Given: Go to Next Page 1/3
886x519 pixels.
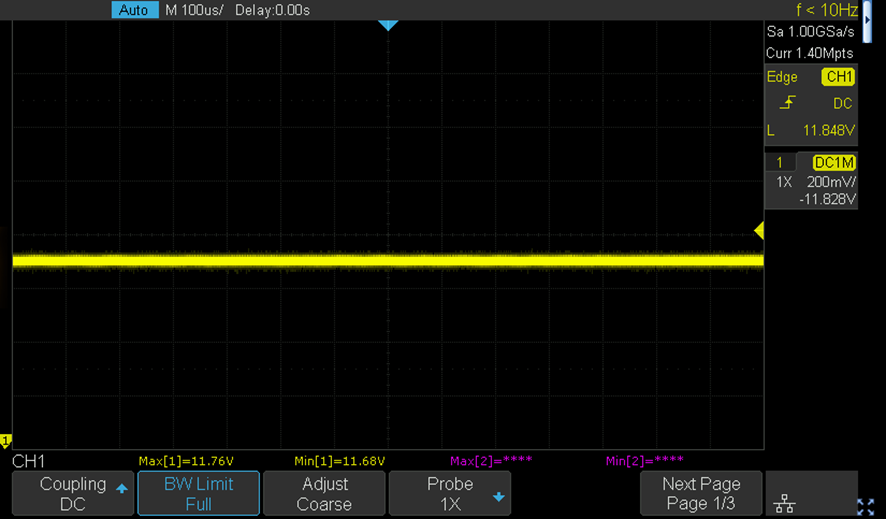Looking at the screenshot, I should pos(701,494).
